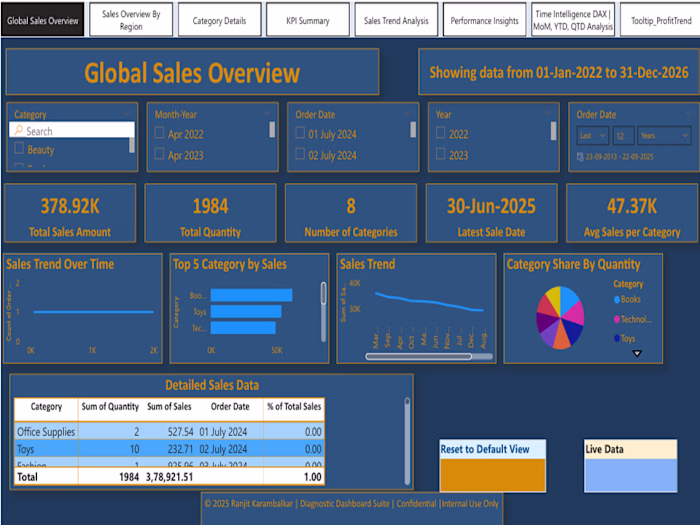Click the pie chart in Category Share By Quantity
Image resolution: width=700 pixels, height=525 pixels.
(560, 317)
